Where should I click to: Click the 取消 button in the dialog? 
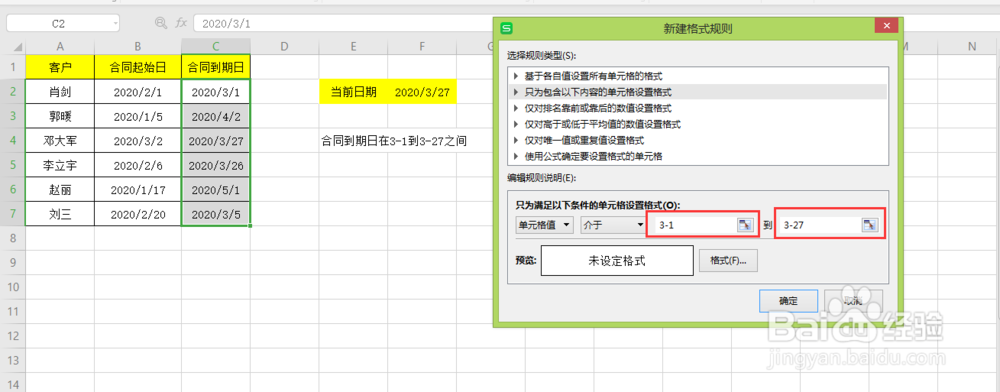pos(853,300)
